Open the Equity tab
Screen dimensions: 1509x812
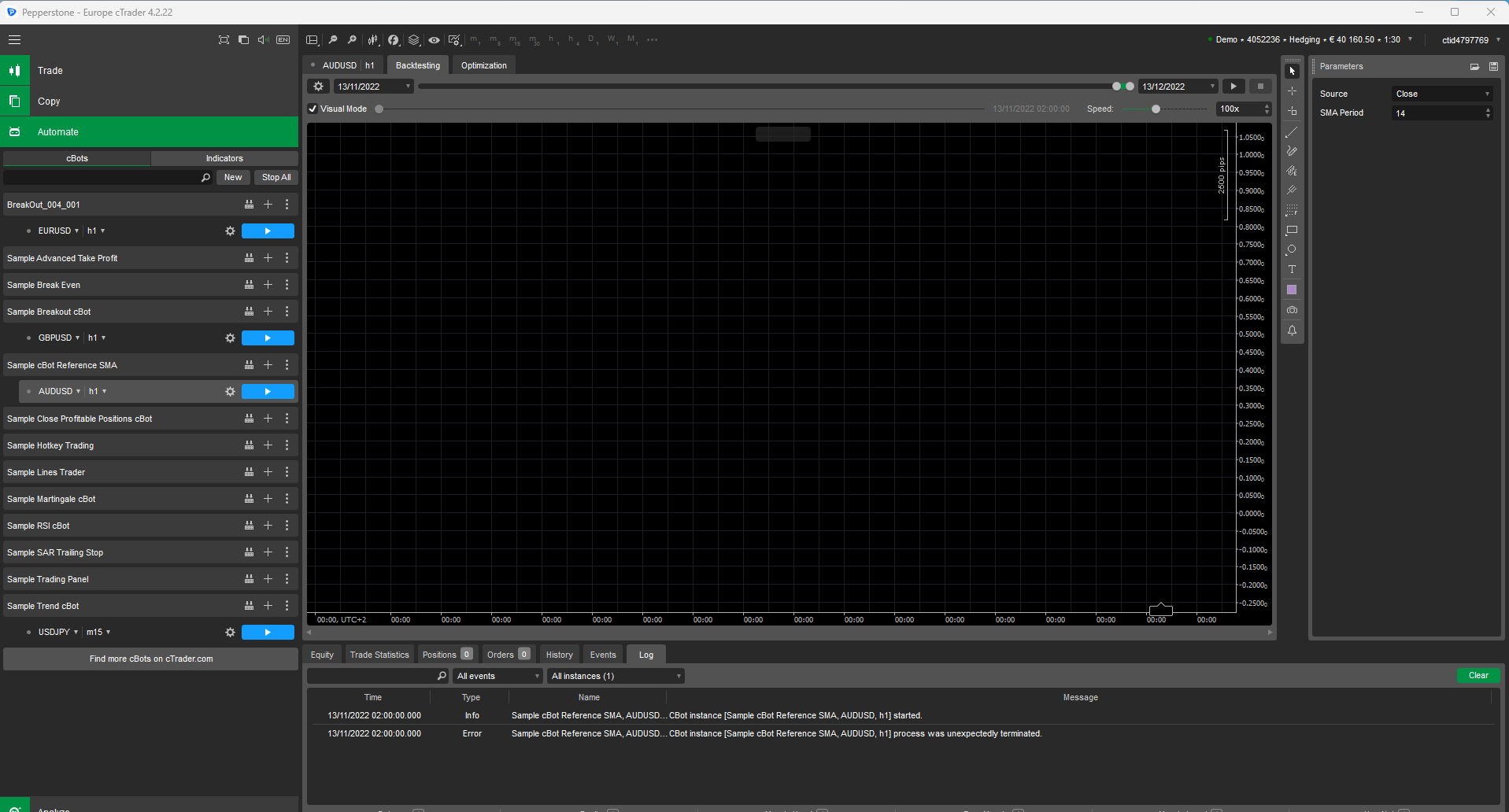[322, 655]
